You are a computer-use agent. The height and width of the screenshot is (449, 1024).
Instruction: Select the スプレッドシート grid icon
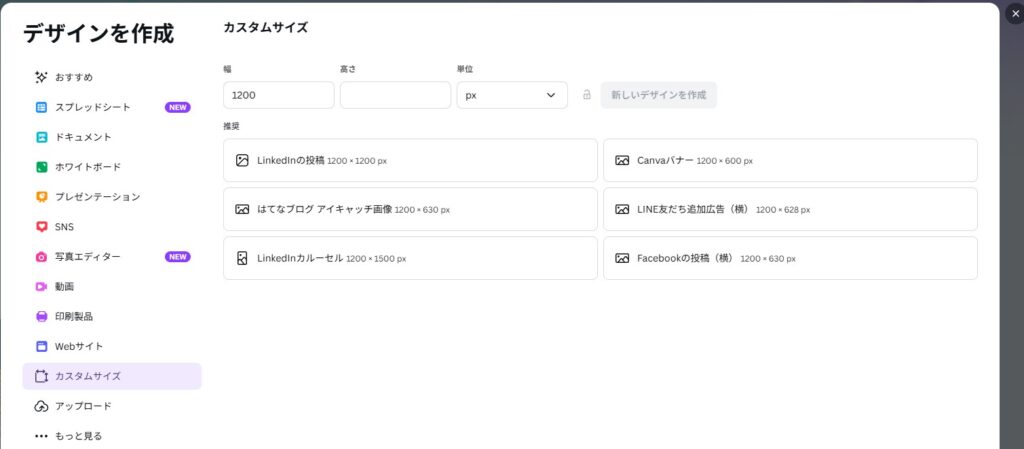(41, 107)
